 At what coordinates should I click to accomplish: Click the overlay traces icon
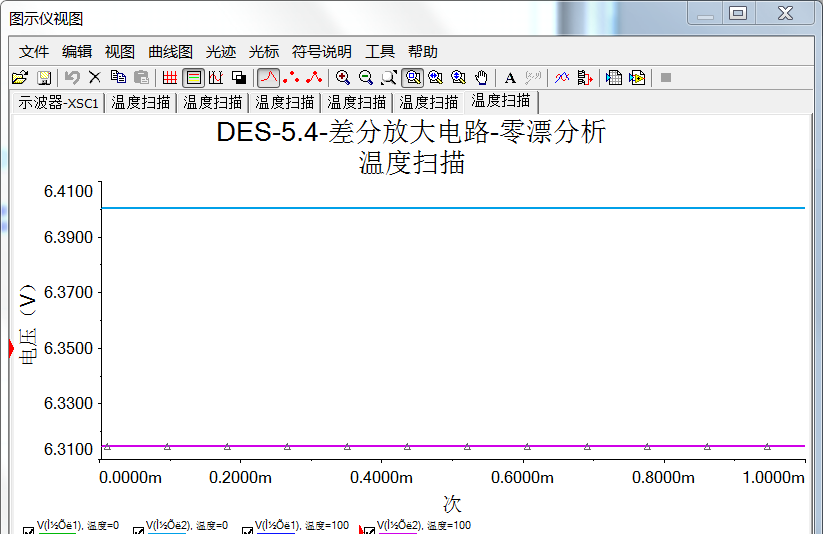click(562, 78)
